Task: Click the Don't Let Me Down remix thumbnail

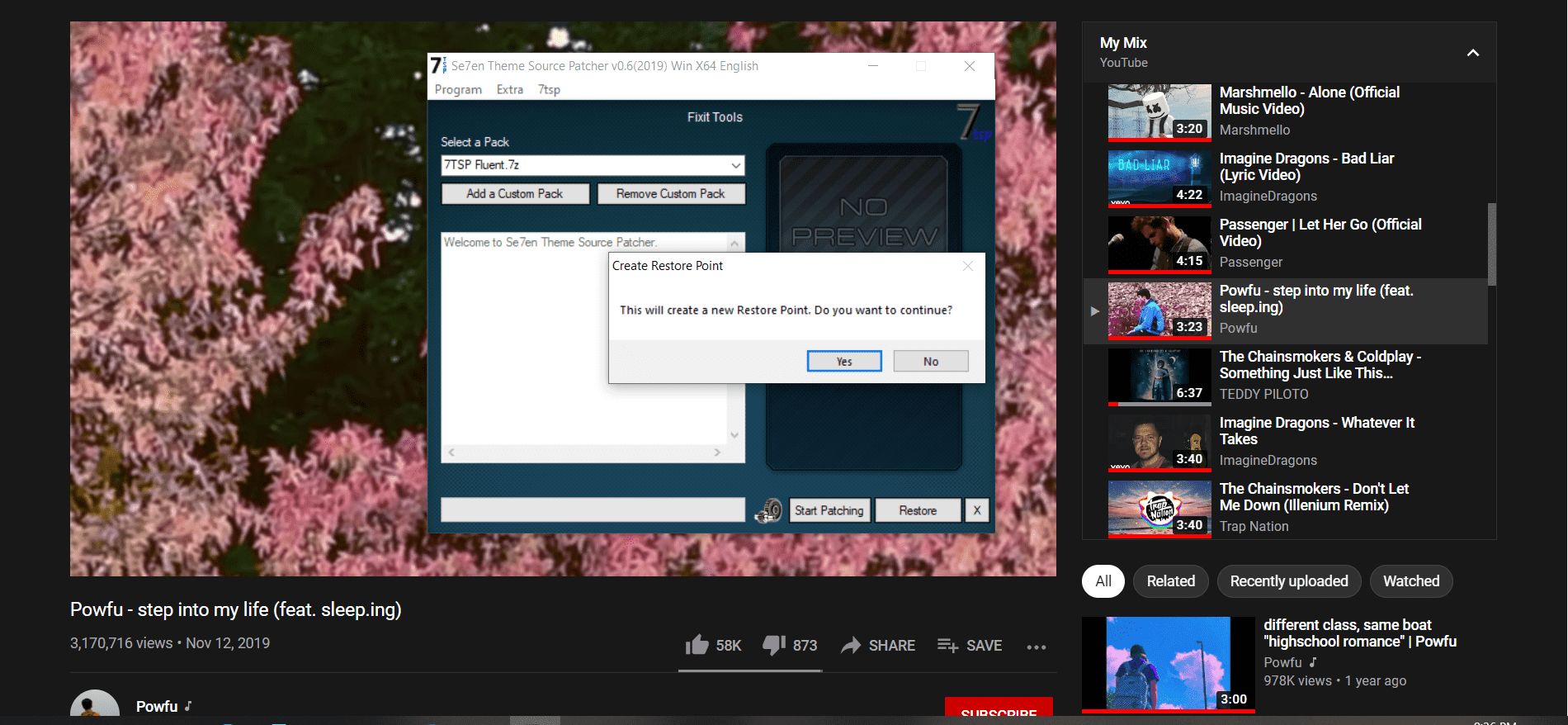Action: click(x=1159, y=509)
